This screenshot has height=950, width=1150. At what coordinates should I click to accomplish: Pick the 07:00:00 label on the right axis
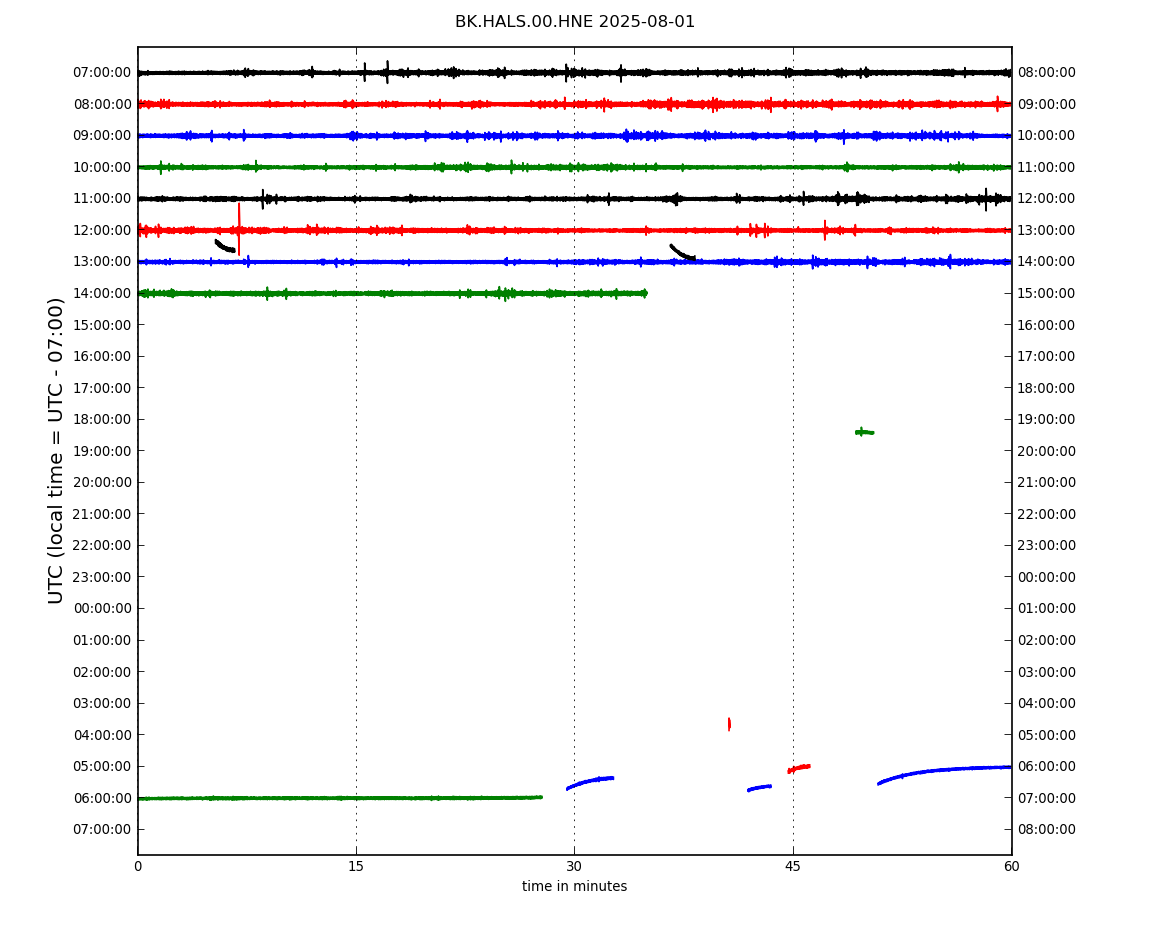[x=1047, y=798]
